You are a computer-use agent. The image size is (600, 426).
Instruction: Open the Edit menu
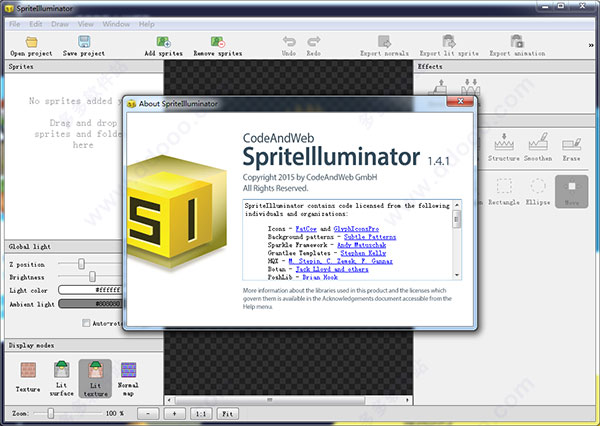[36, 24]
